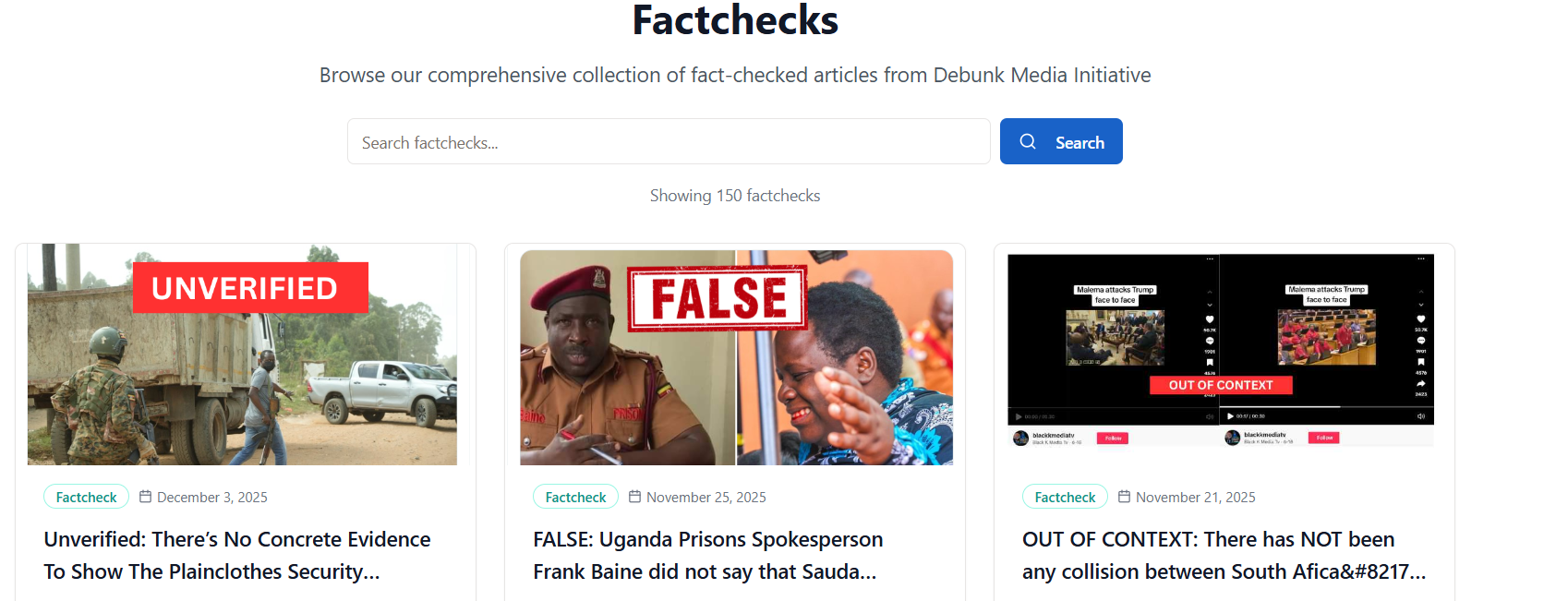Click calendar icon beside December 3, 2025
Image resolution: width=1568 pixels, height=601 pixels.
(x=145, y=497)
